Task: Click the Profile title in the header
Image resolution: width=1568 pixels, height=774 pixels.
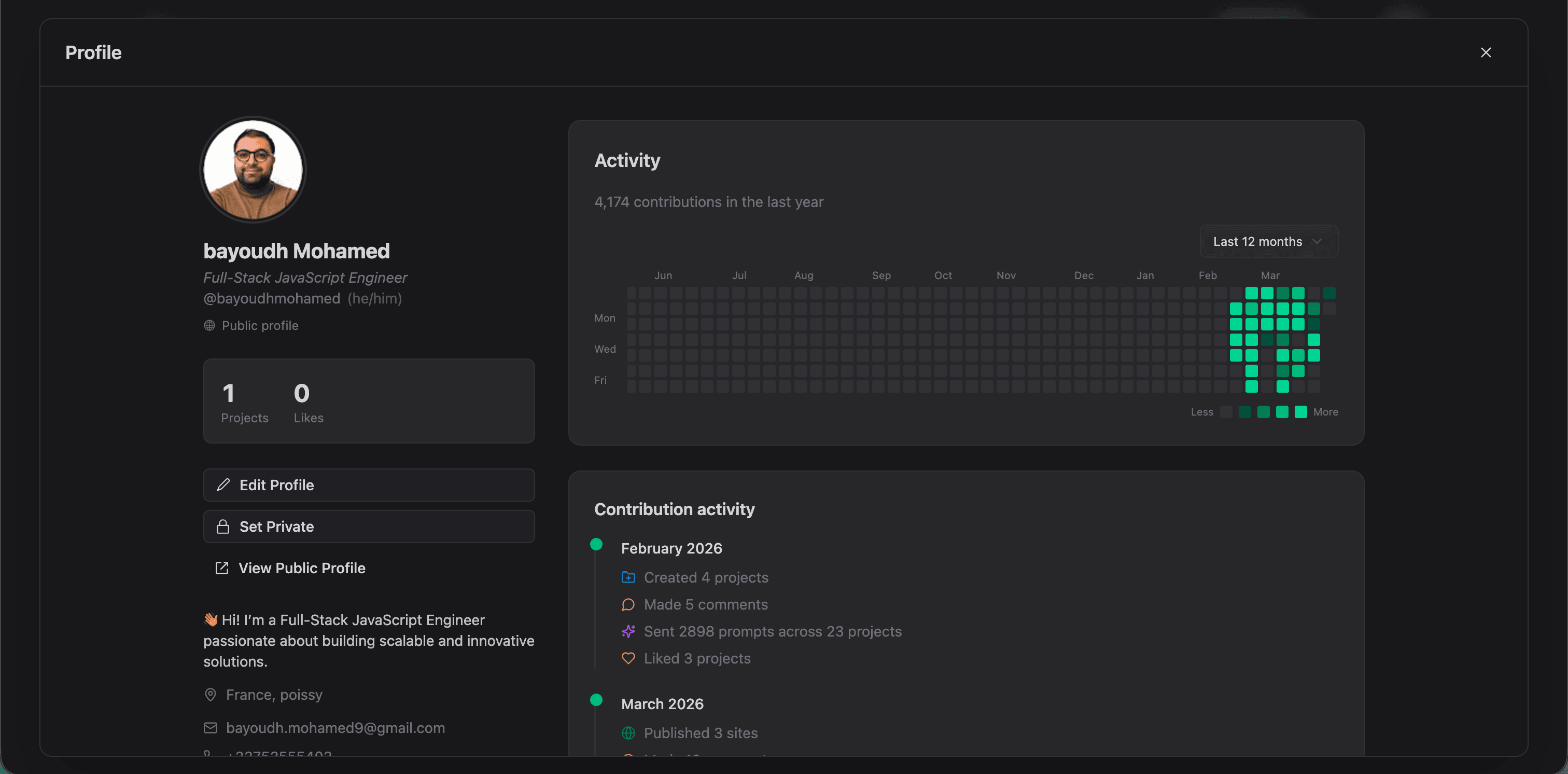Action: [93, 52]
